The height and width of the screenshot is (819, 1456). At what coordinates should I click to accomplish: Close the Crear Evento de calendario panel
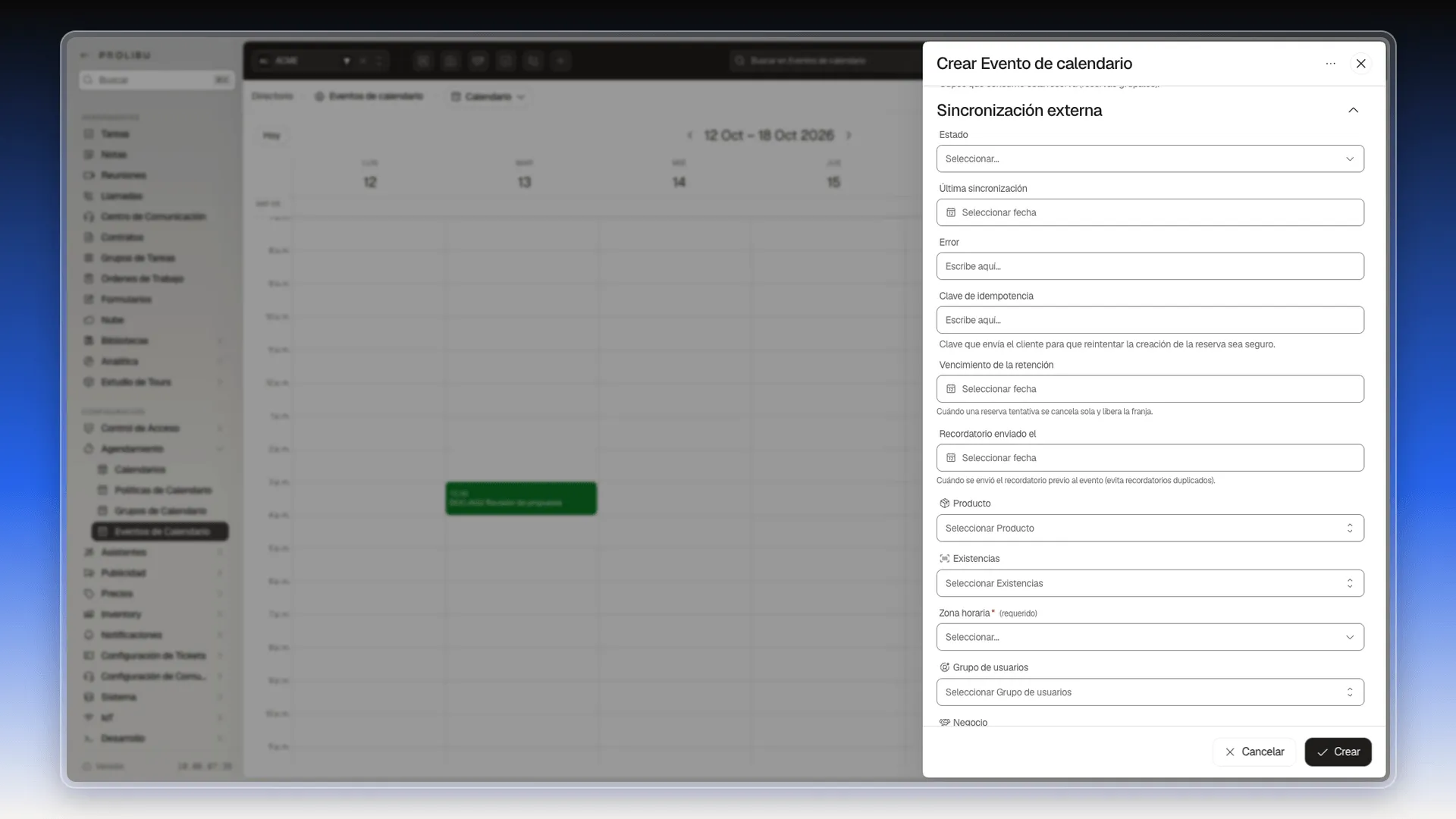(1360, 64)
